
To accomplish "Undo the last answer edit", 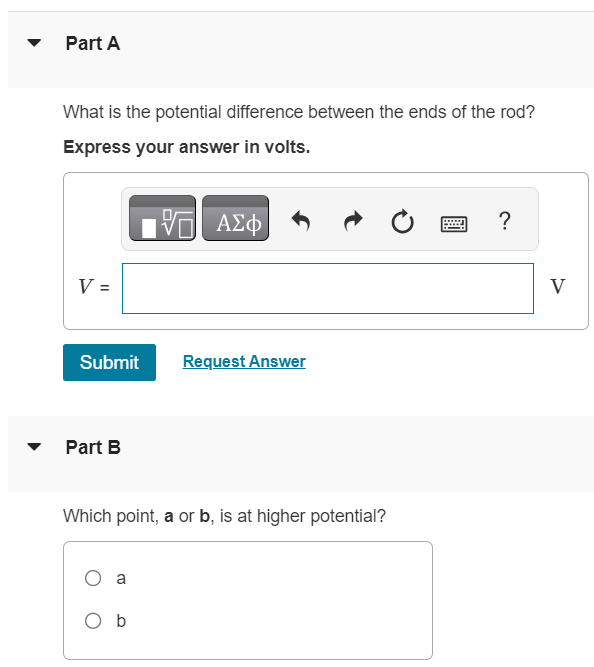I will (301, 221).
